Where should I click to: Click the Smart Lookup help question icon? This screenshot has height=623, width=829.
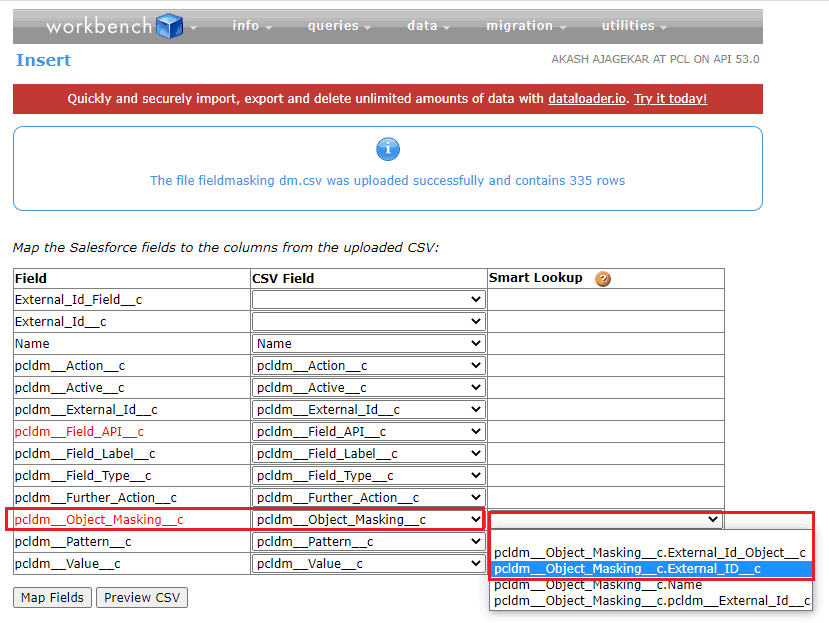click(x=602, y=279)
